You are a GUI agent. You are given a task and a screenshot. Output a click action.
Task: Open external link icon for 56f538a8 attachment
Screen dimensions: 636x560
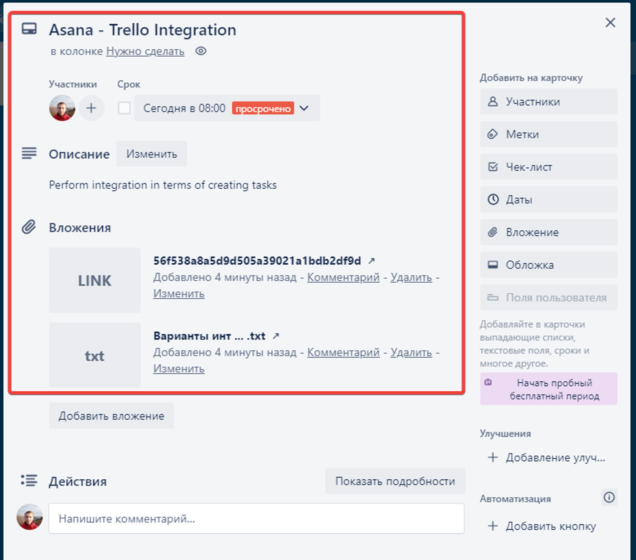coord(372,260)
